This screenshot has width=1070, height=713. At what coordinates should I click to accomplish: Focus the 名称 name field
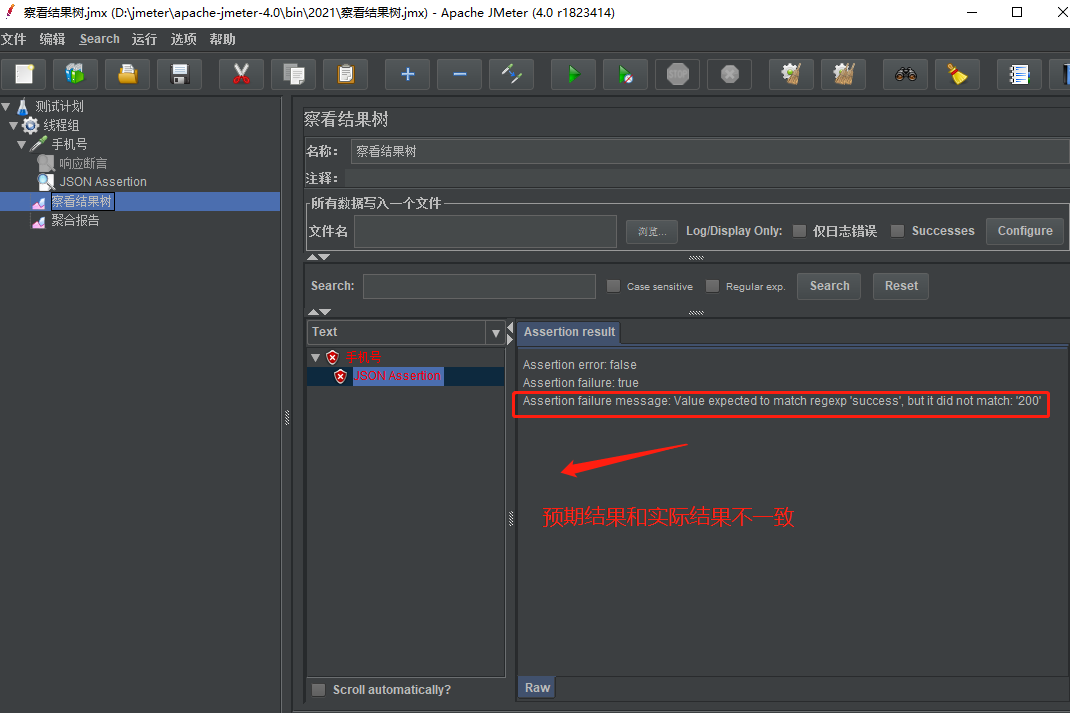click(710, 151)
